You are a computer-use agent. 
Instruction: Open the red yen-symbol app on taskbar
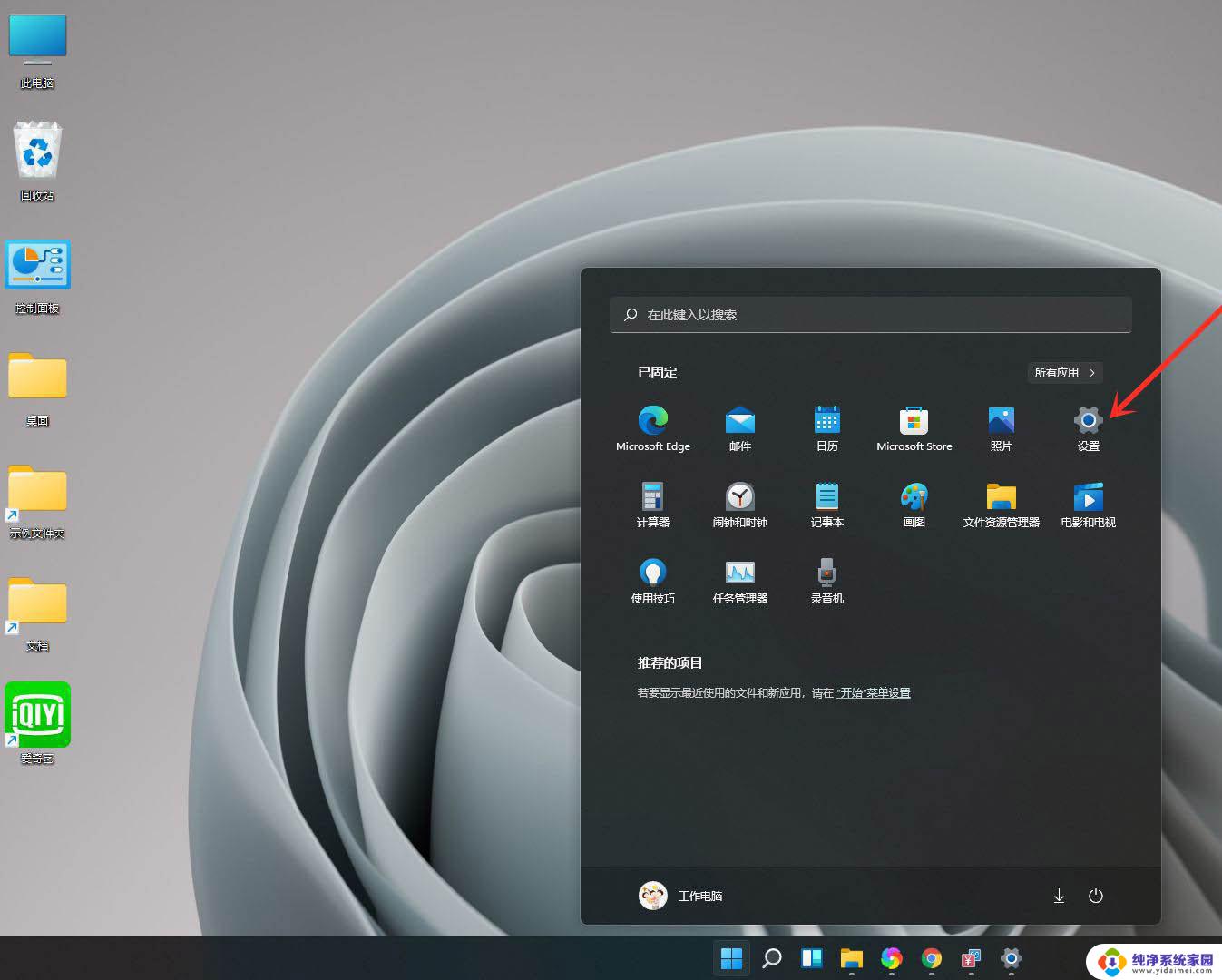(x=971, y=958)
